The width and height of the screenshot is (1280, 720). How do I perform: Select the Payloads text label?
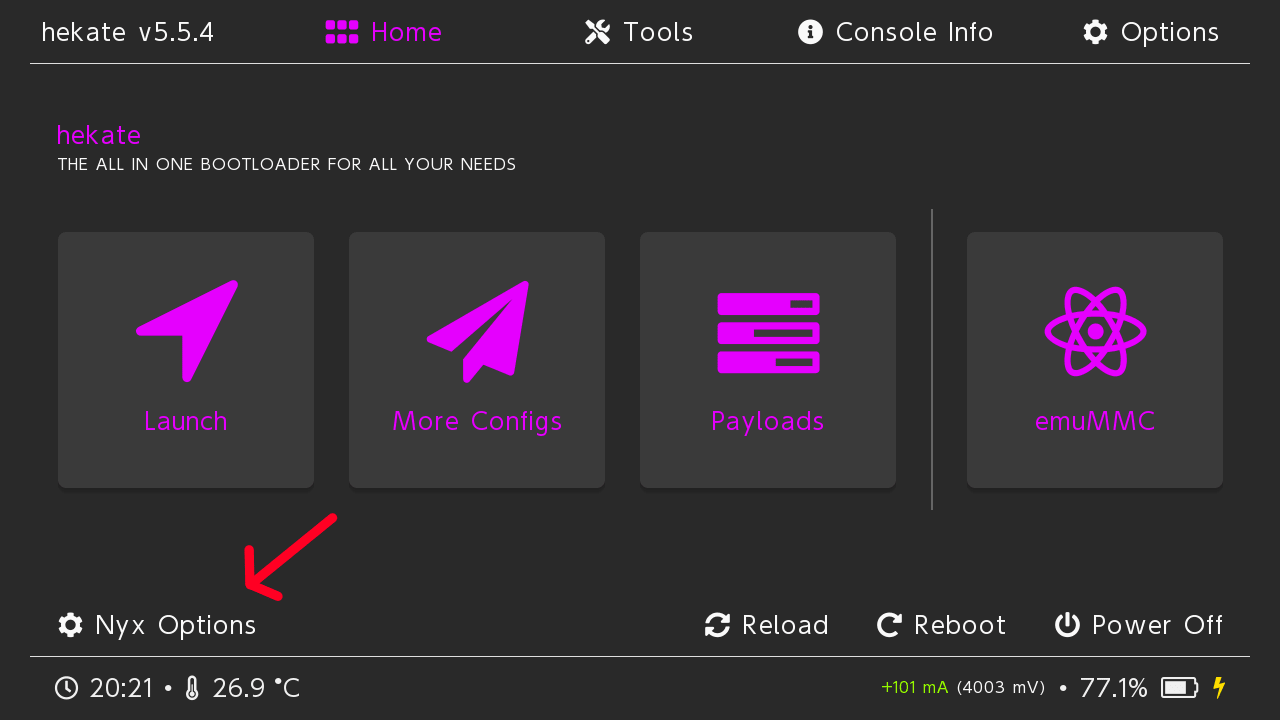tap(768, 421)
